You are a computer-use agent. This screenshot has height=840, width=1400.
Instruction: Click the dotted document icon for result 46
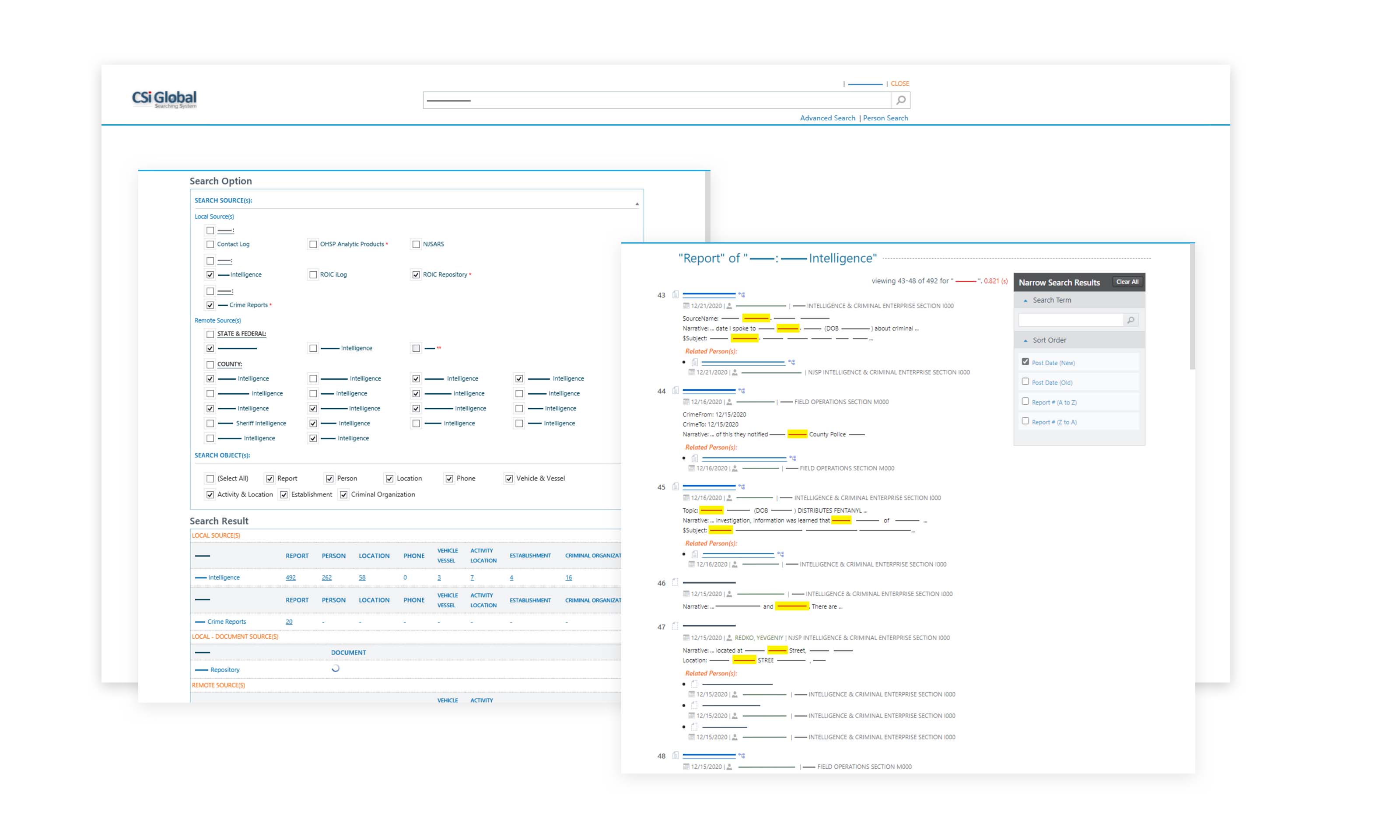(675, 582)
